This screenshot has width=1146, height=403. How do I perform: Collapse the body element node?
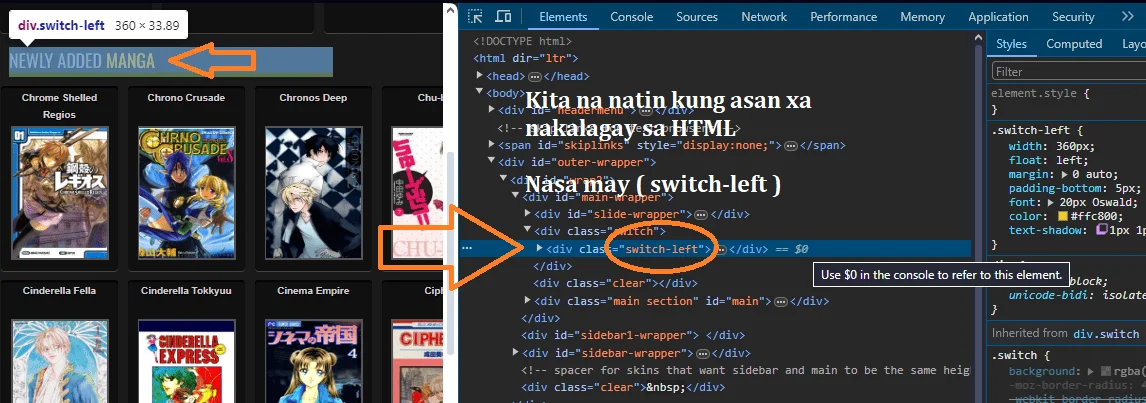click(480, 92)
